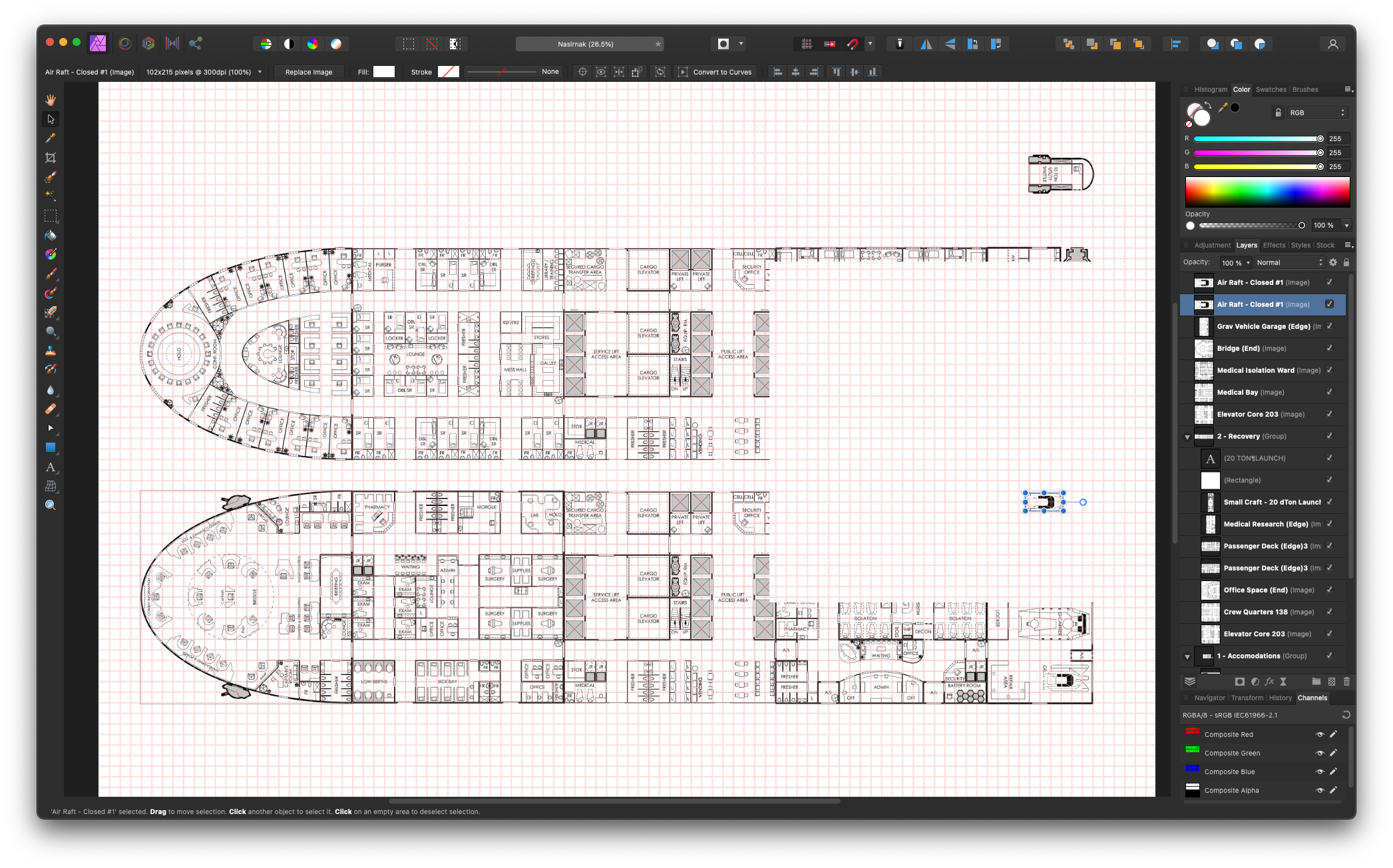The width and height of the screenshot is (1393, 868).
Task: Select the Healing bandage tool
Action: tap(51, 409)
